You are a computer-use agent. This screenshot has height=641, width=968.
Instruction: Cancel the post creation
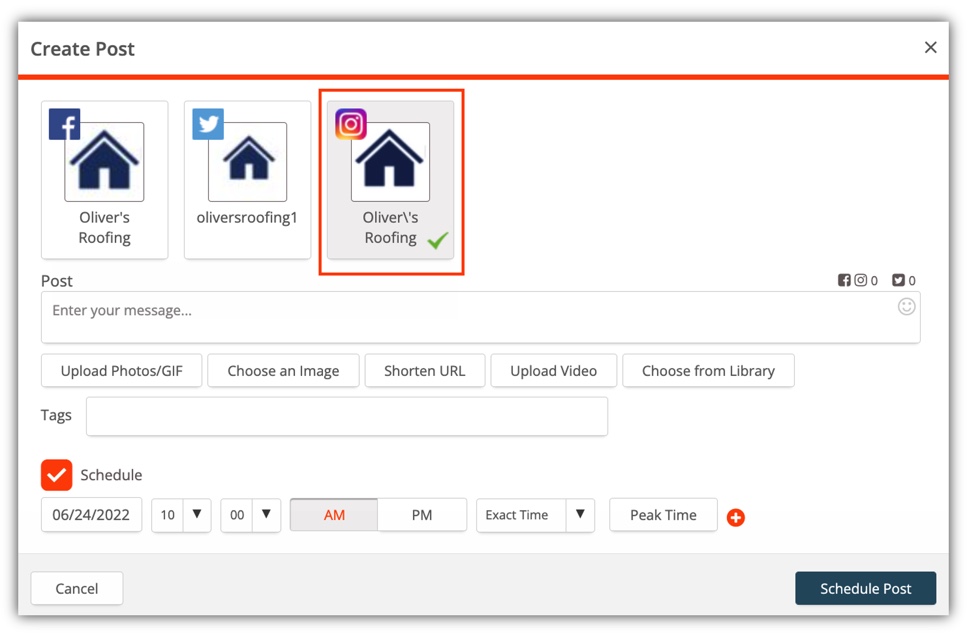click(77, 589)
